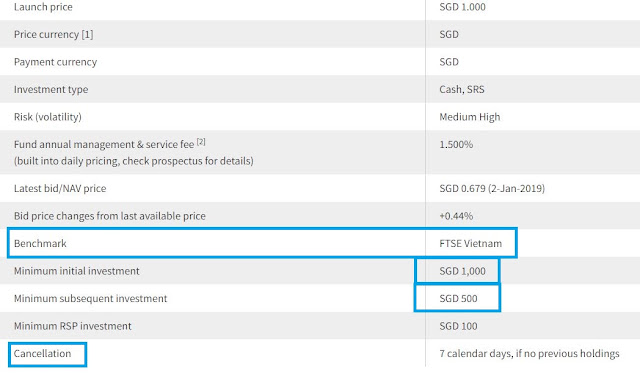
Task: Click the Payment currency label
Action: [56, 62]
